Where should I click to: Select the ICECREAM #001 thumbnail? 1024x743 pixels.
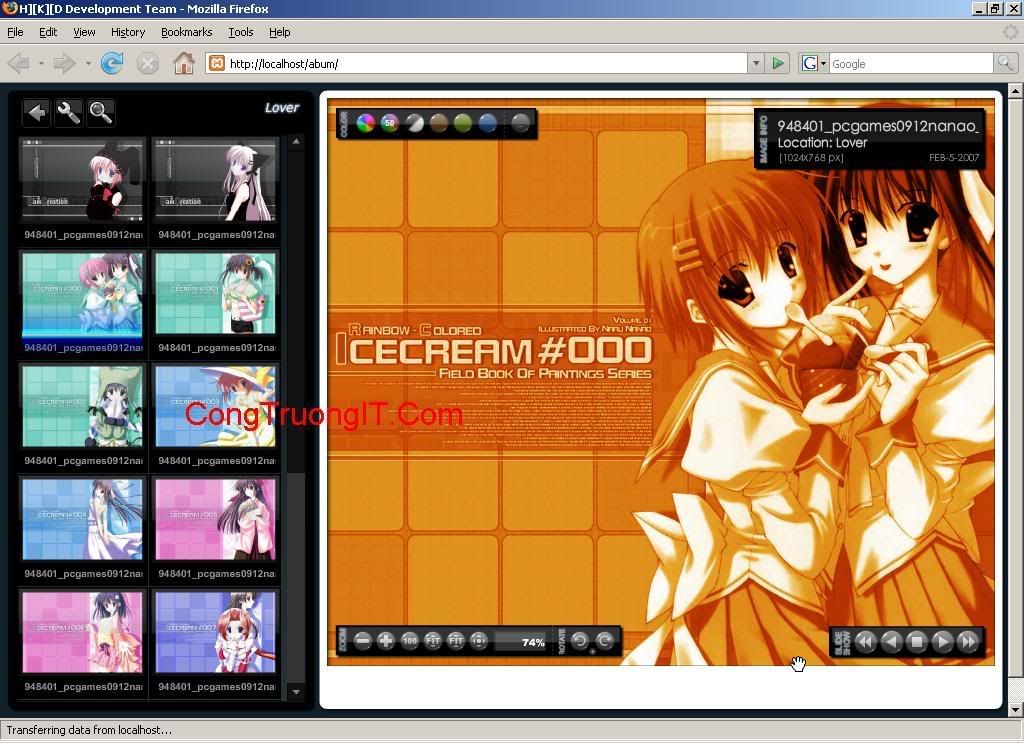click(216, 294)
